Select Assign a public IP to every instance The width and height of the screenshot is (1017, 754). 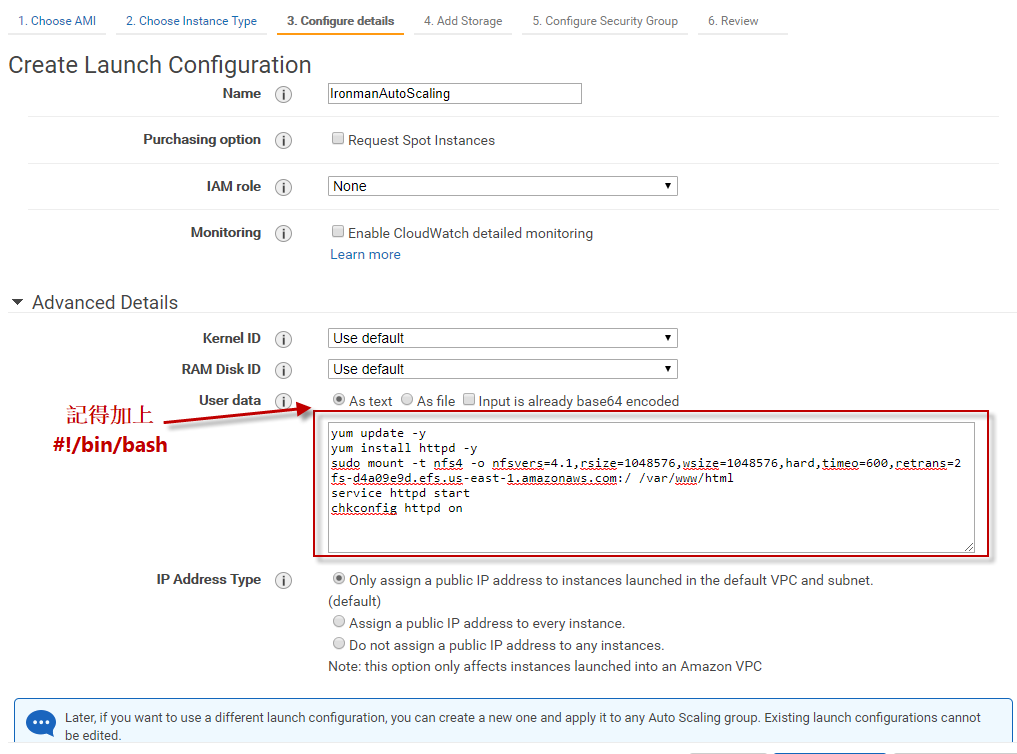[339, 622]
